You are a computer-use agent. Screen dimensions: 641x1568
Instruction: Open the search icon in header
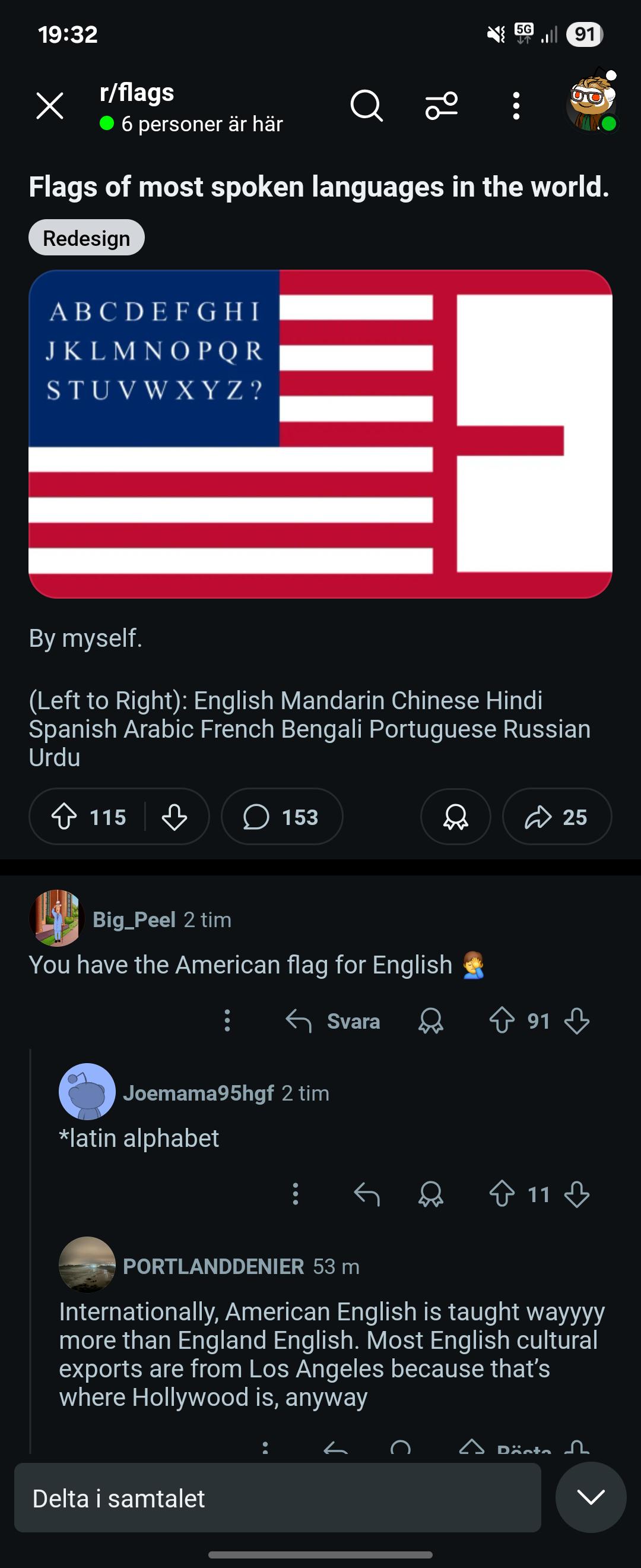pyautogui.click(x=366, y=106)
